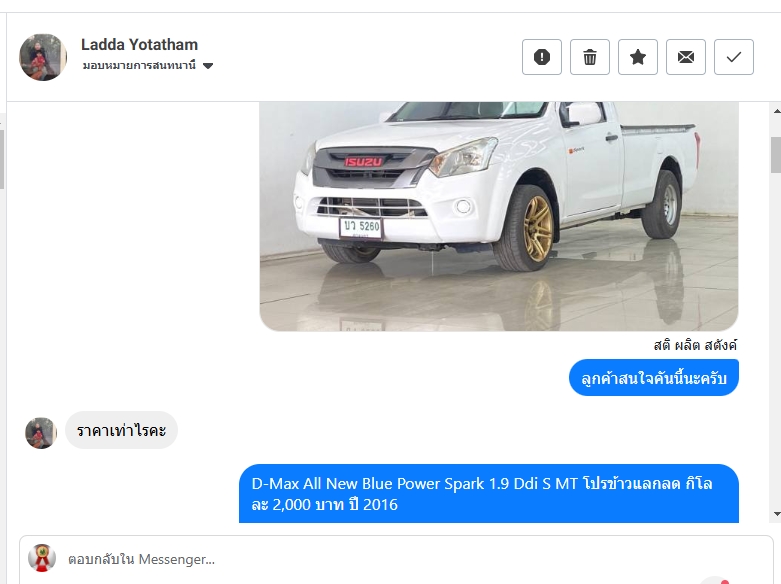Mark conversation unread with envelope icon
This screenshot has height=584, width=781.
[x=686, y=57]
